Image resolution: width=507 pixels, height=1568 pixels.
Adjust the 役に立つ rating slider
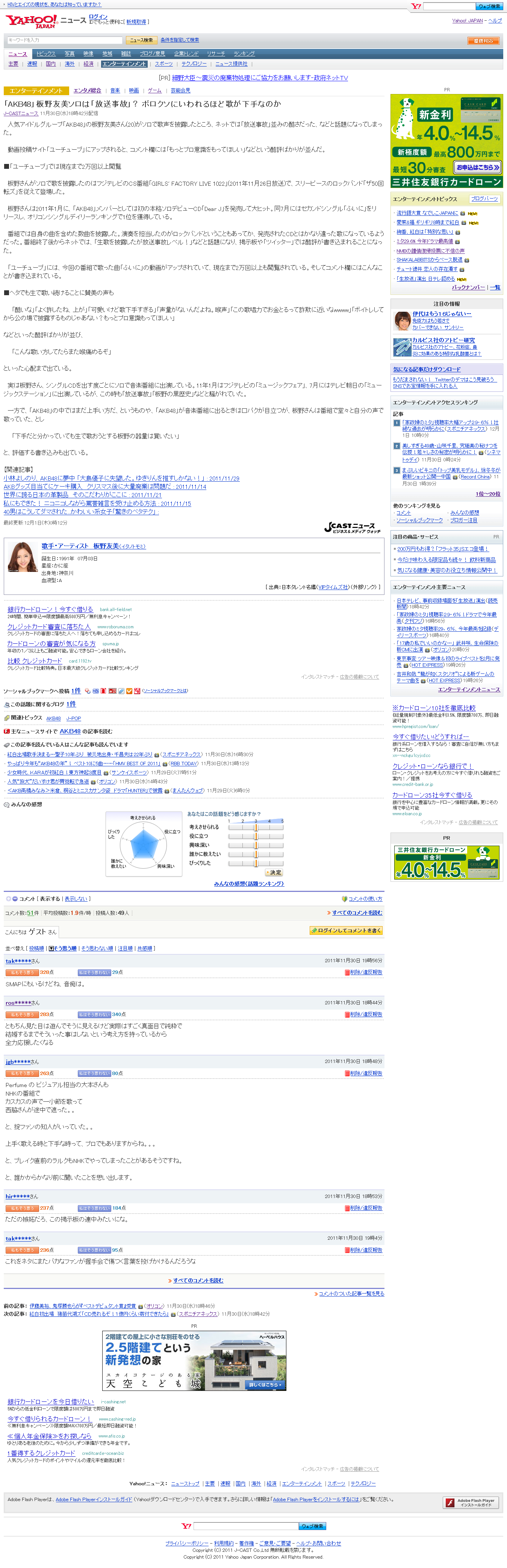click(x=256, y=836)
